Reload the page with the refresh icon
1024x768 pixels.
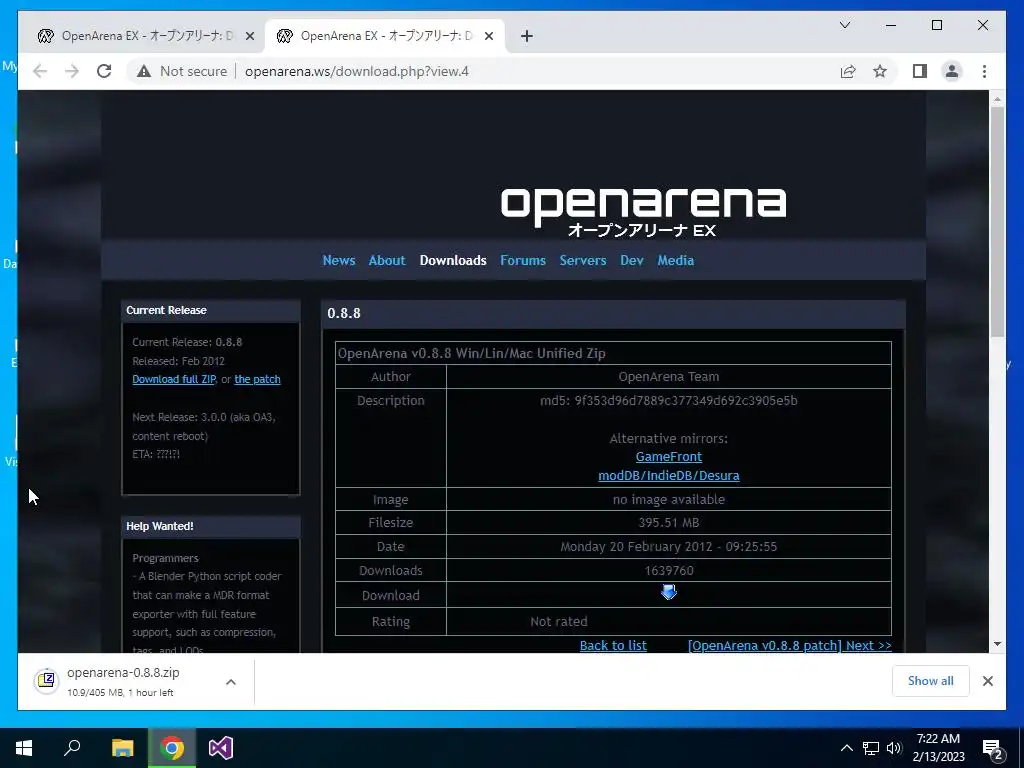(x=104, y=71)
